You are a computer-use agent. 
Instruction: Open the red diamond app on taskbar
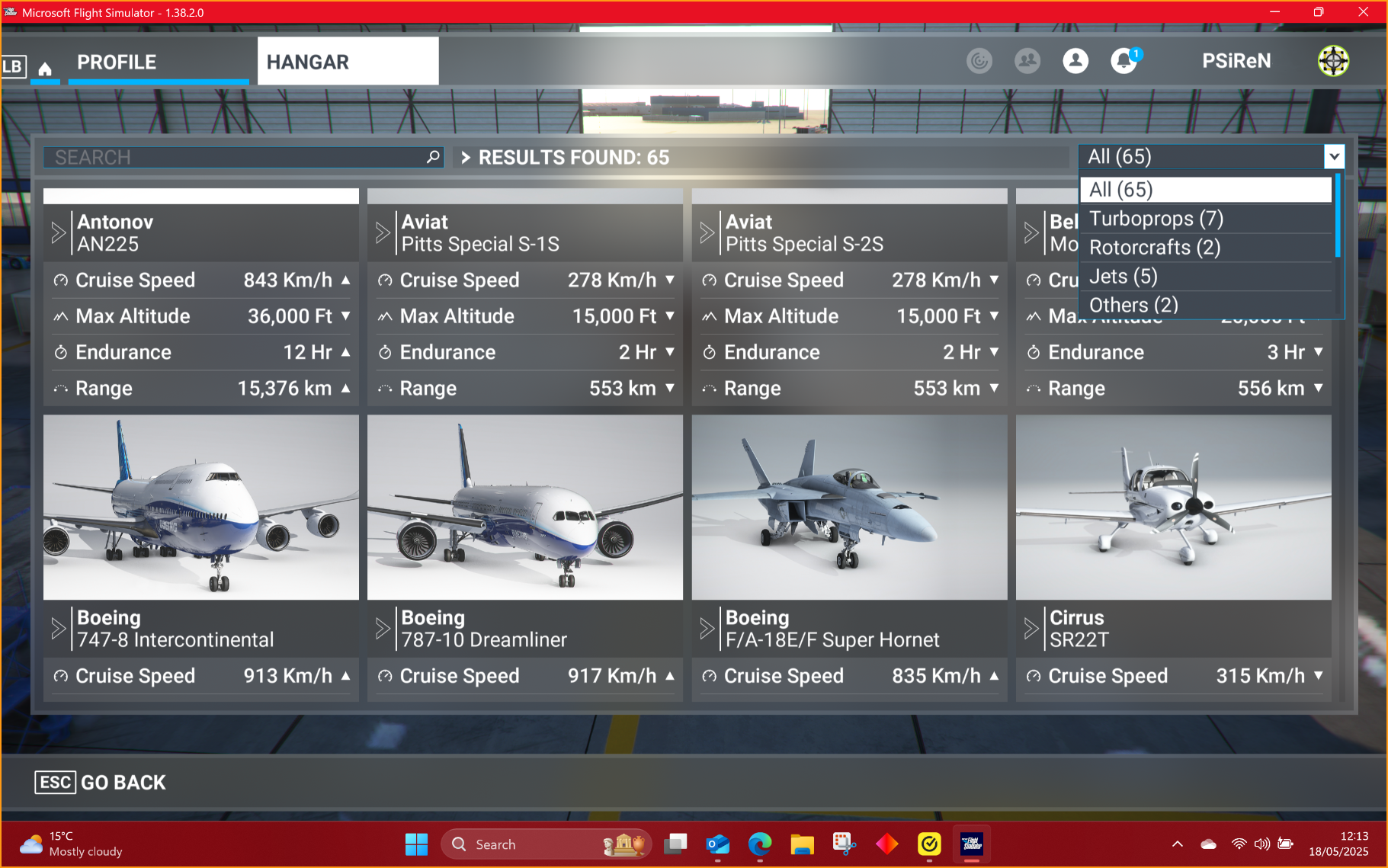(887, 844)
